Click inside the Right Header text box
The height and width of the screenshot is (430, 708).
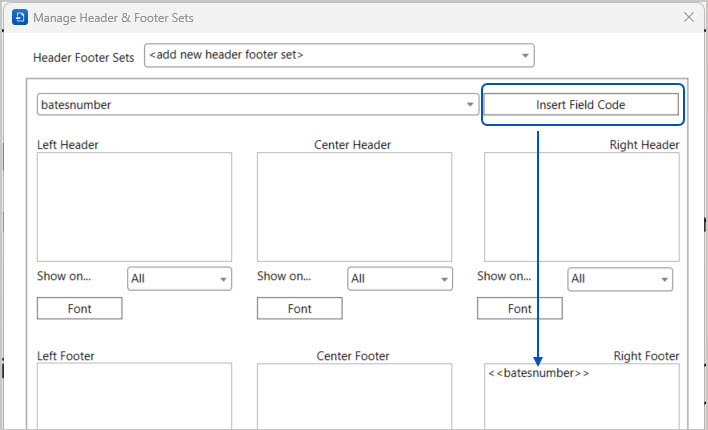coord(582,207)
